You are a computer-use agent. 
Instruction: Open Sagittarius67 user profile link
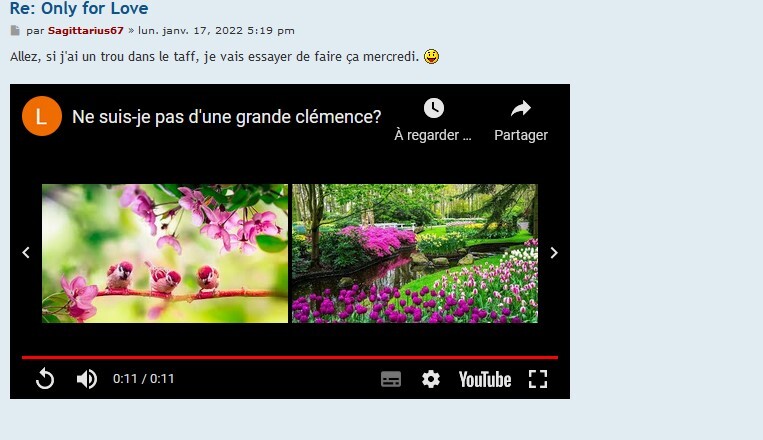point(86,30)
